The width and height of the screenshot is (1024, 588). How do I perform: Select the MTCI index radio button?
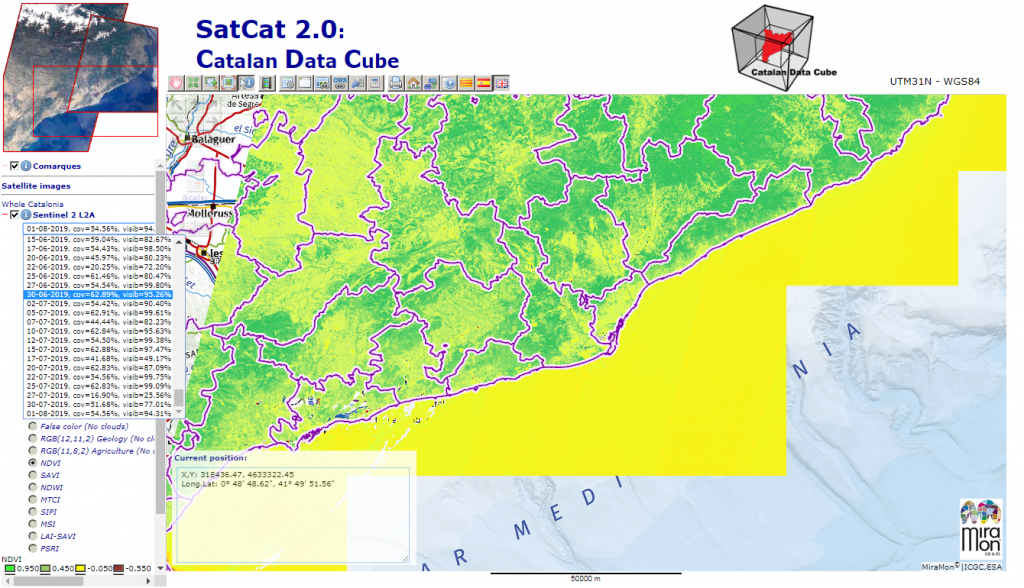[33, 499]
